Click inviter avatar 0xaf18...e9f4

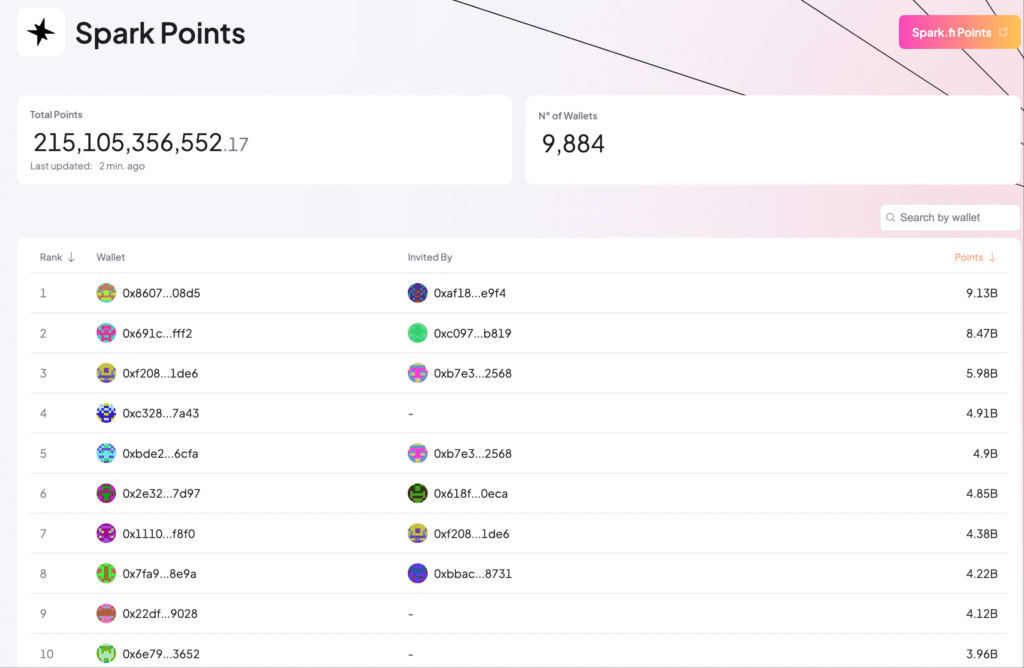(x=417, y=293)
